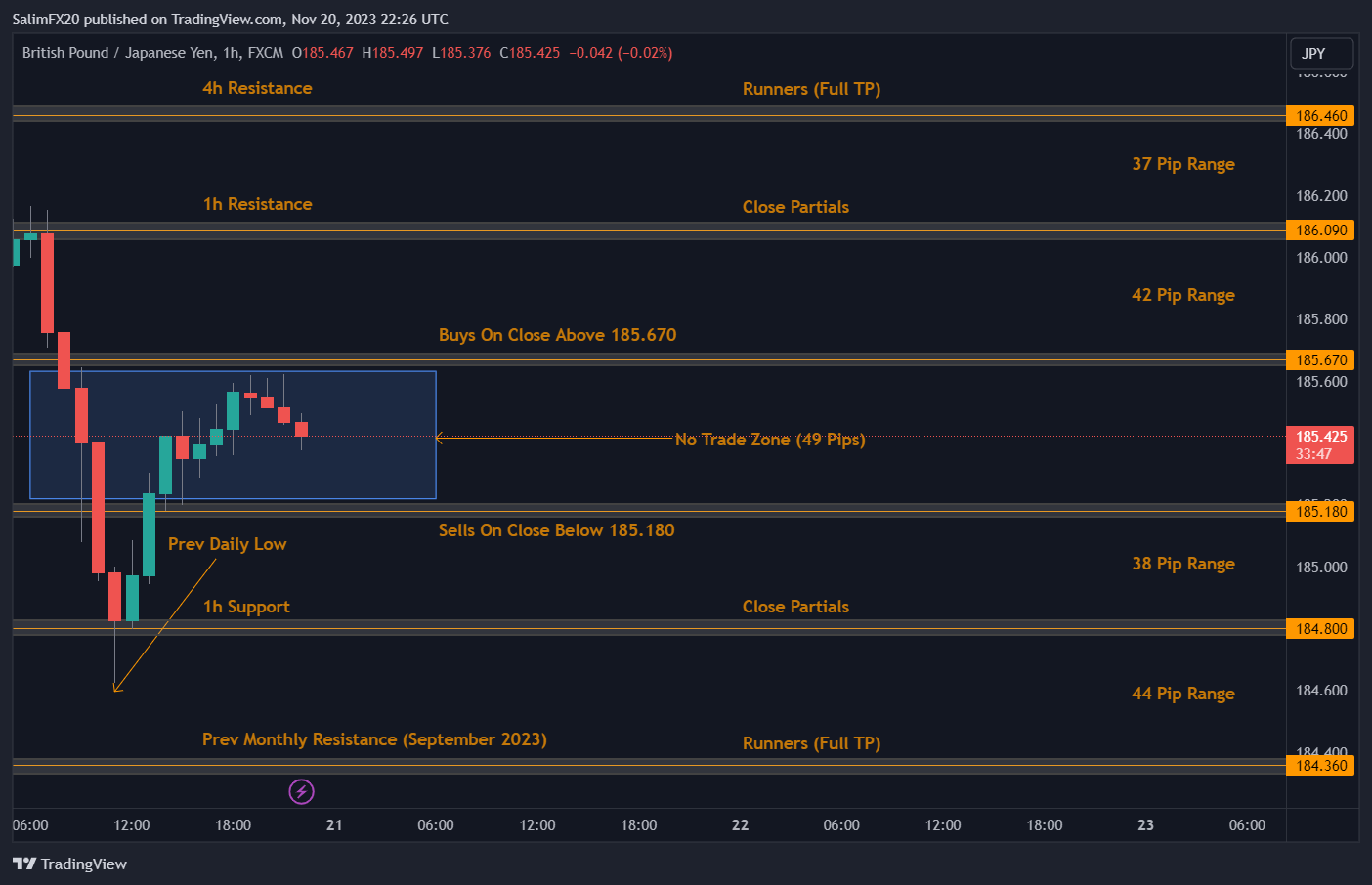Image resolution: width=1372 pixels, height=885 pixels.
Task: Click the "4h Resistance" label
Action: [x=257, y=88]
